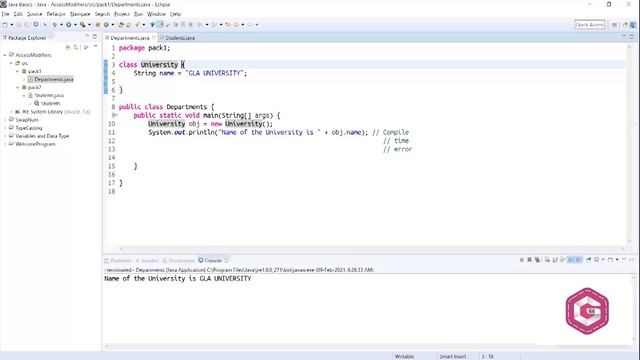This screenshot has height=360, width=640.
Task: Click the New Java Class green icon
Action: coord(106,25)
